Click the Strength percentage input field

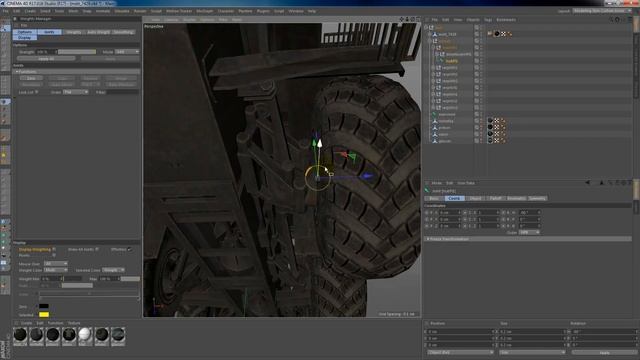pyautogui.click(x=47, y=52)
